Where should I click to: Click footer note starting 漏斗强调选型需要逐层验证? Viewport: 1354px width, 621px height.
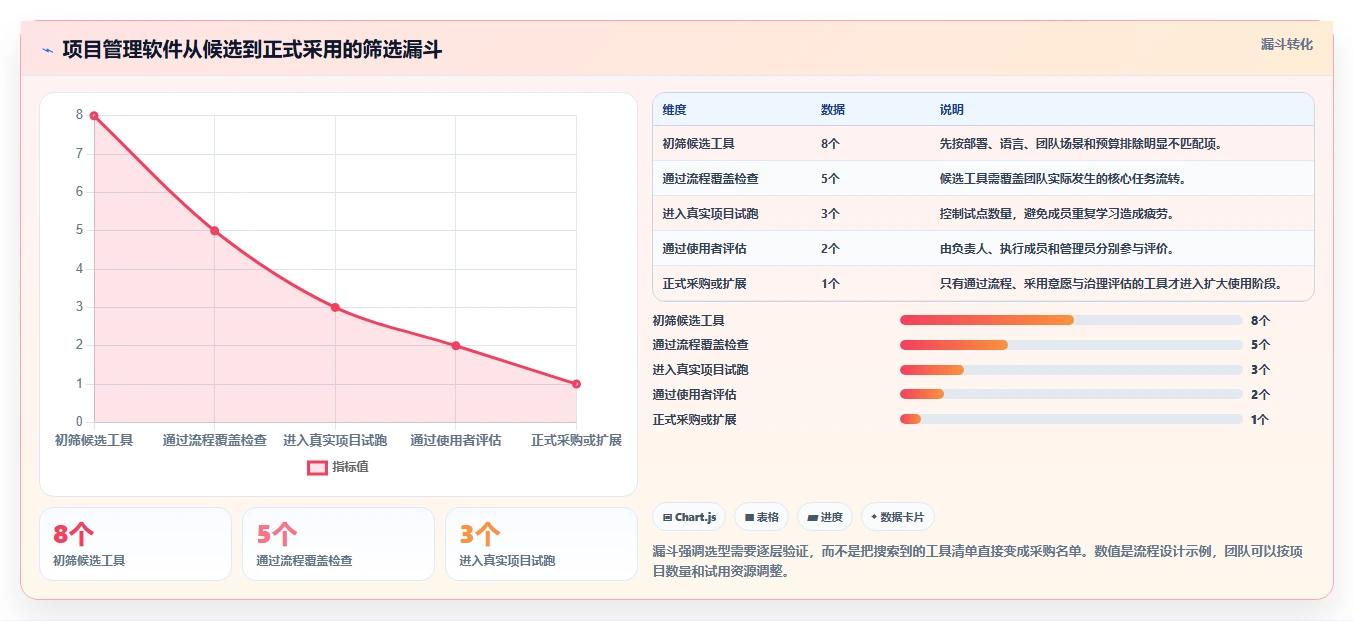click(x=977, y=561)
